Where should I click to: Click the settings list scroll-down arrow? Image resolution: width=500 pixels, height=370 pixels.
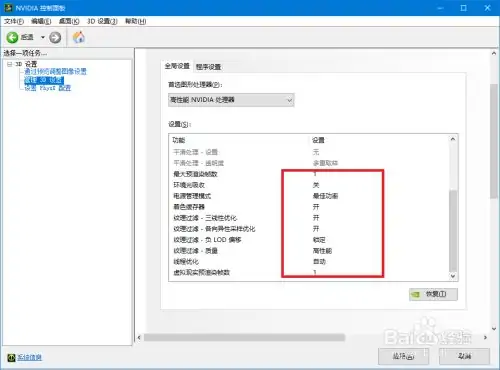click(453, 276)
